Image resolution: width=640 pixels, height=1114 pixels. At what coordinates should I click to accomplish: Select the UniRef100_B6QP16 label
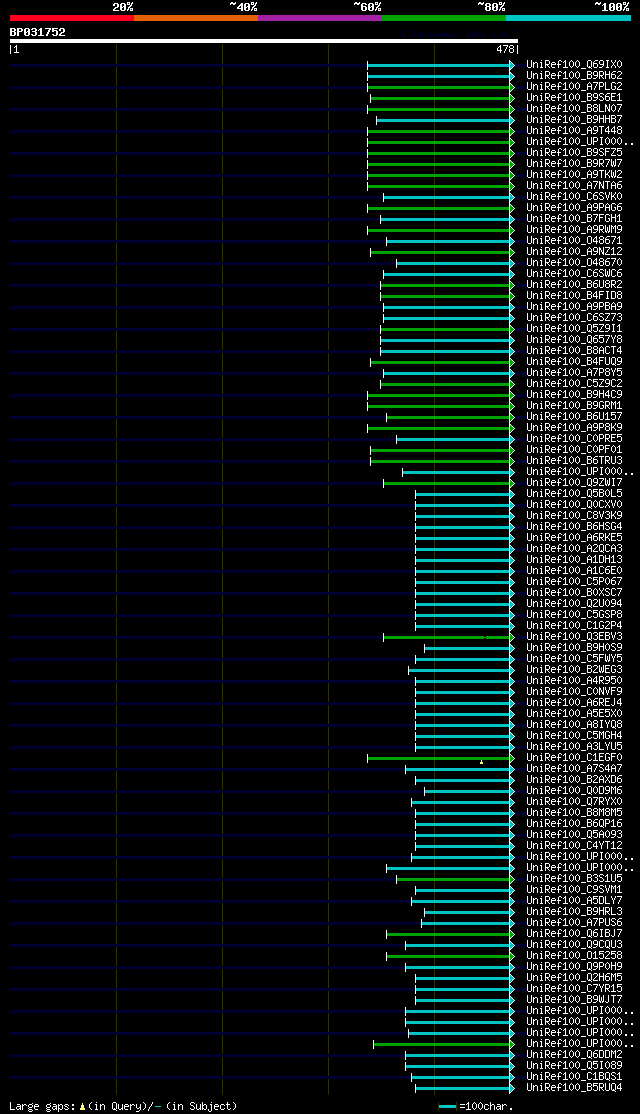[575, 824]
